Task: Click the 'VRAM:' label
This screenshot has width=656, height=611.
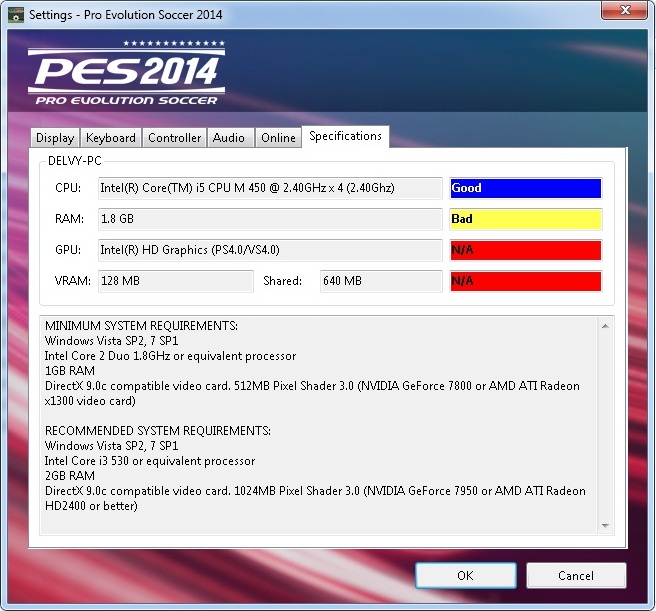Action: 72,281
